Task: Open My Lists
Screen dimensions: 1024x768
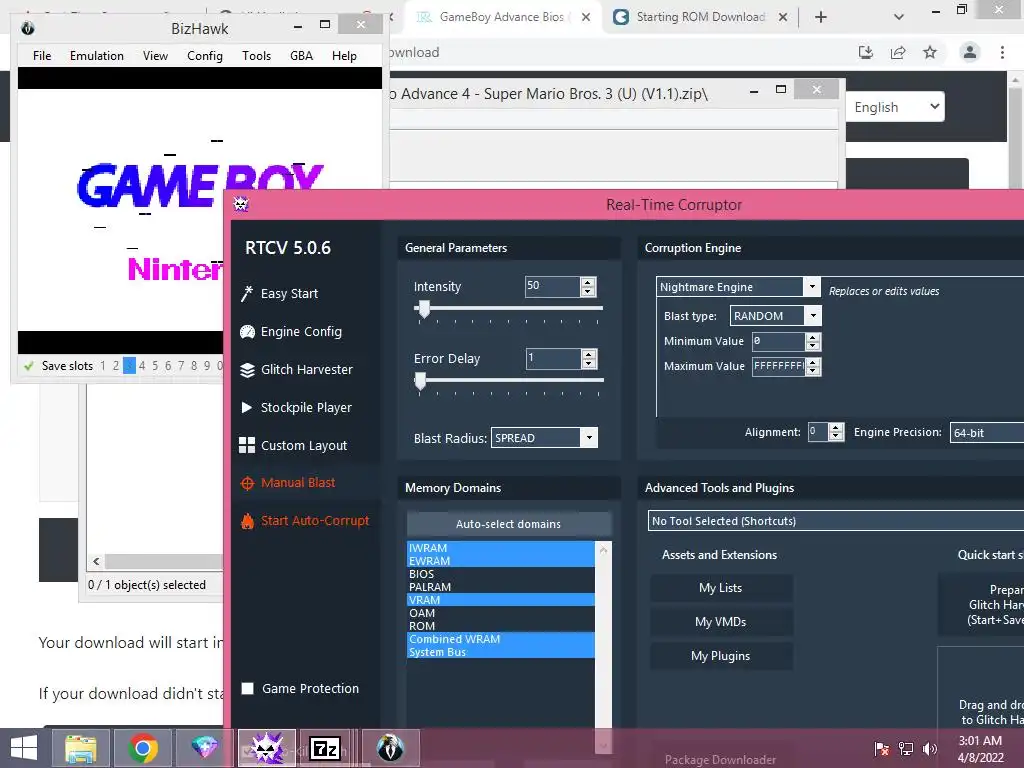Action: click(x=720, y=588)
